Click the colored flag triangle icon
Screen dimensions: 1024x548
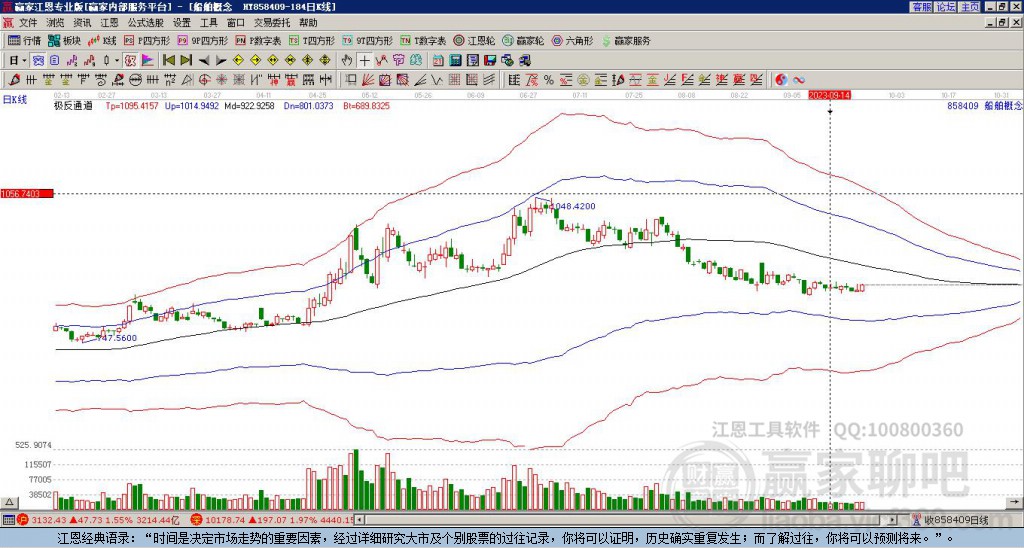[148, 61]
